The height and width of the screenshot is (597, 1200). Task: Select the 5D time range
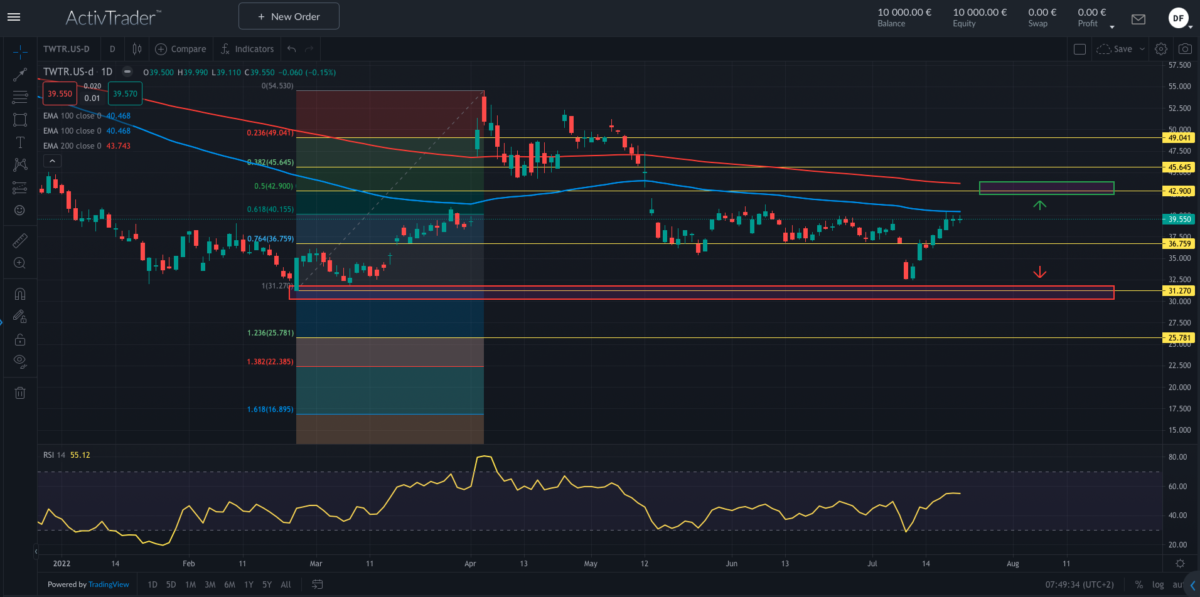171,584
